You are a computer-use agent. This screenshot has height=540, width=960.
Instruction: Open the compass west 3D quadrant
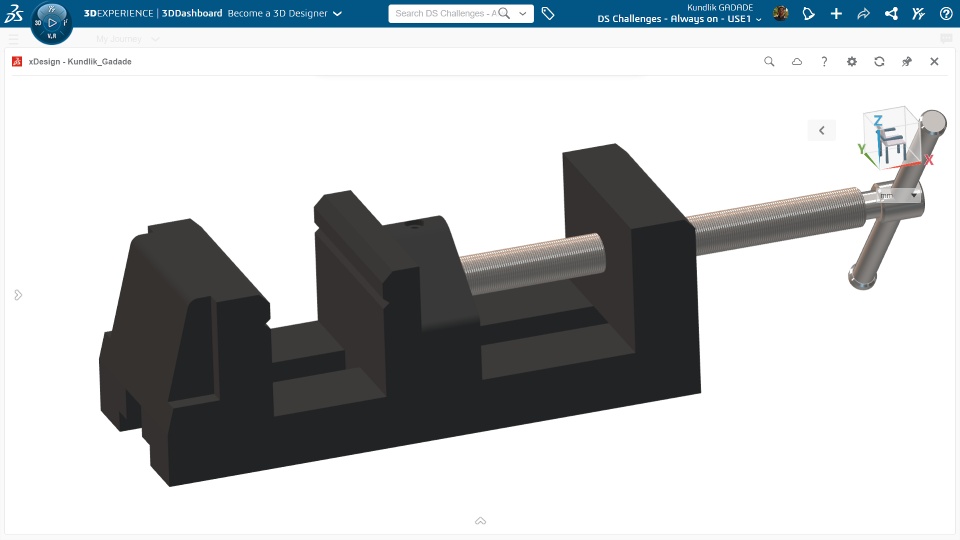point(38,23)
